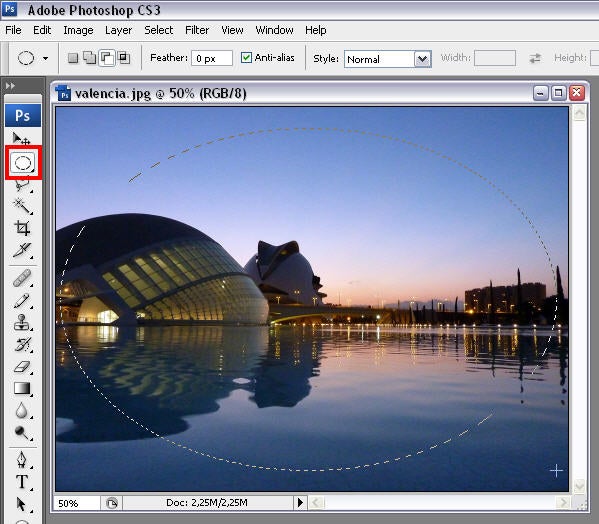Select the Move tool
This screenshot has height=524, width=599.
pyautogui.click(x=22, y=138)
